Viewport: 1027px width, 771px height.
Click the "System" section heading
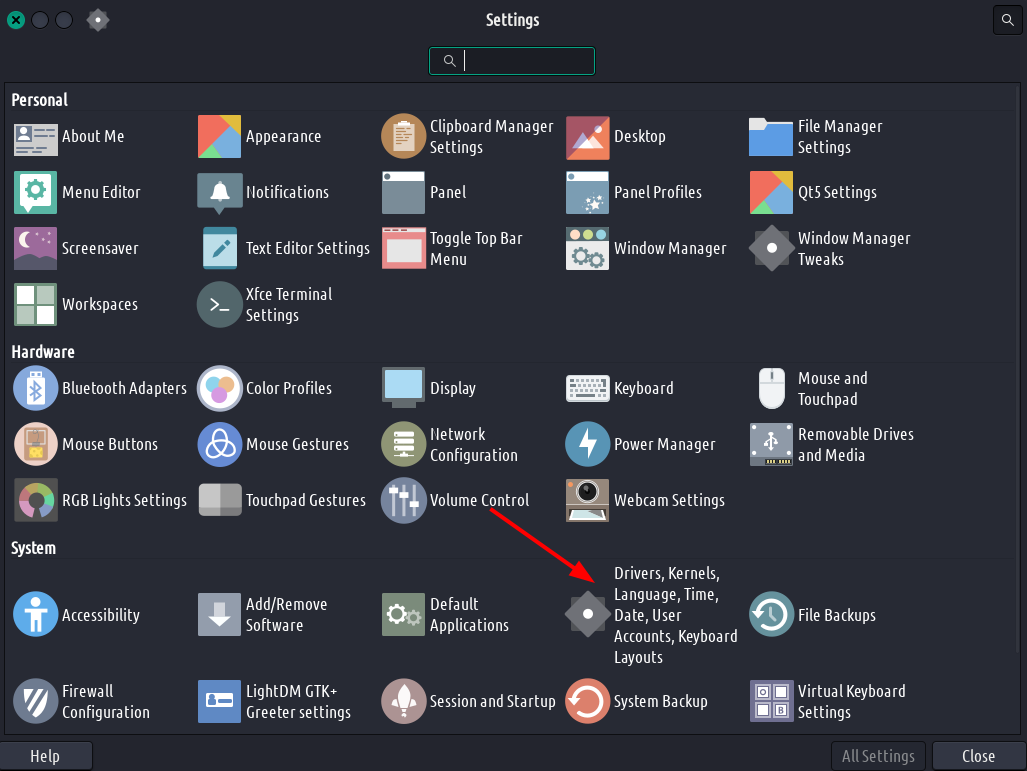(33, 548)
